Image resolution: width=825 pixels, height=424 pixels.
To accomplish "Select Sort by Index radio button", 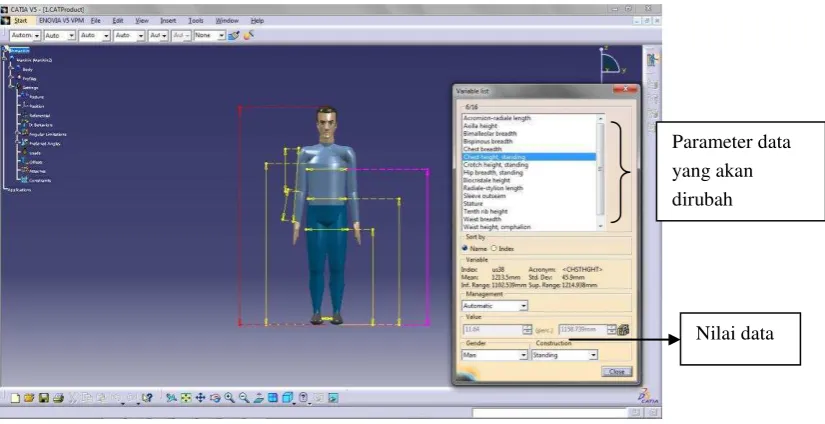I will click(x=494, y=248).
